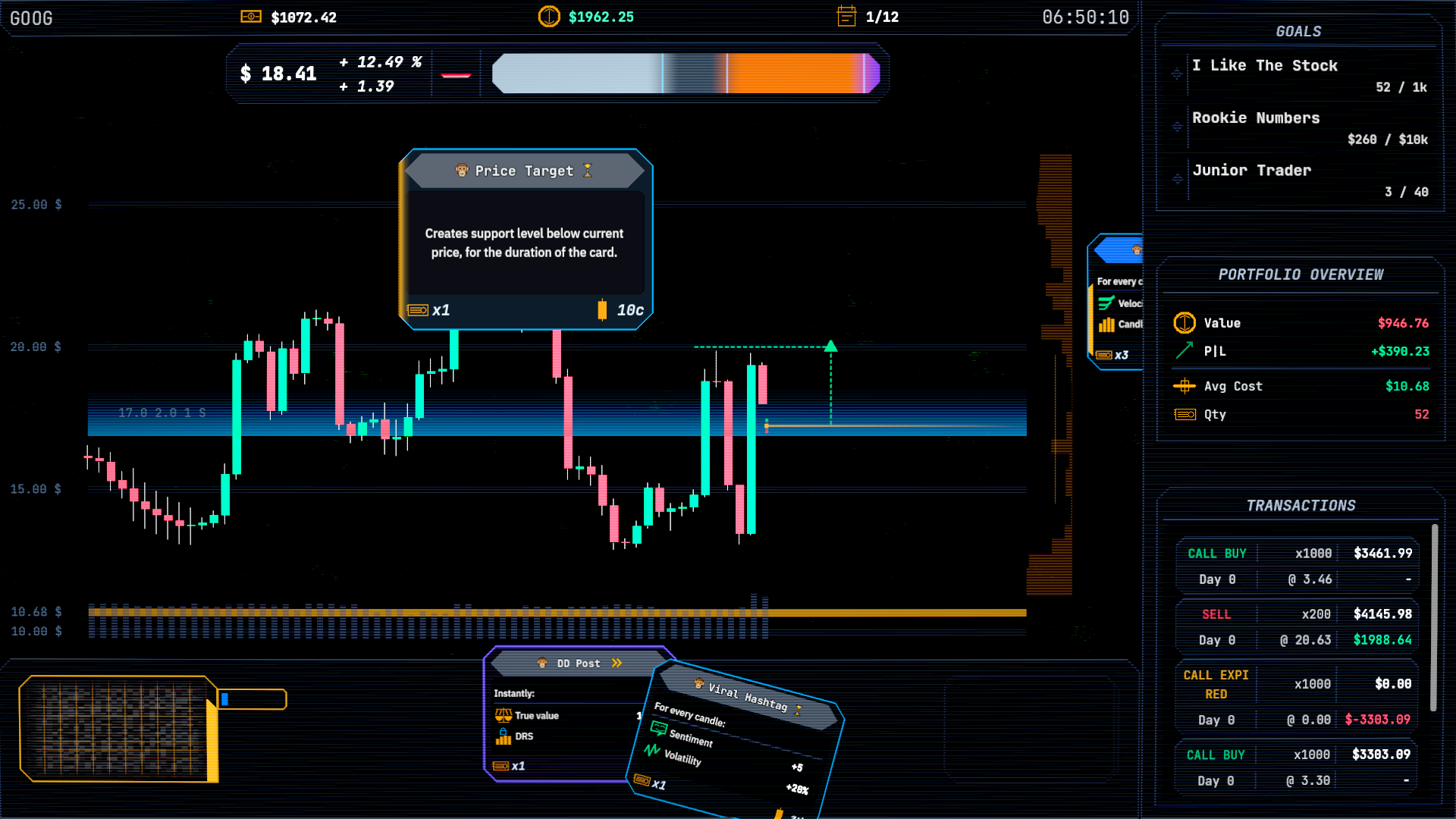Click the Avg Cost crosshair icon

(1185, 386)
